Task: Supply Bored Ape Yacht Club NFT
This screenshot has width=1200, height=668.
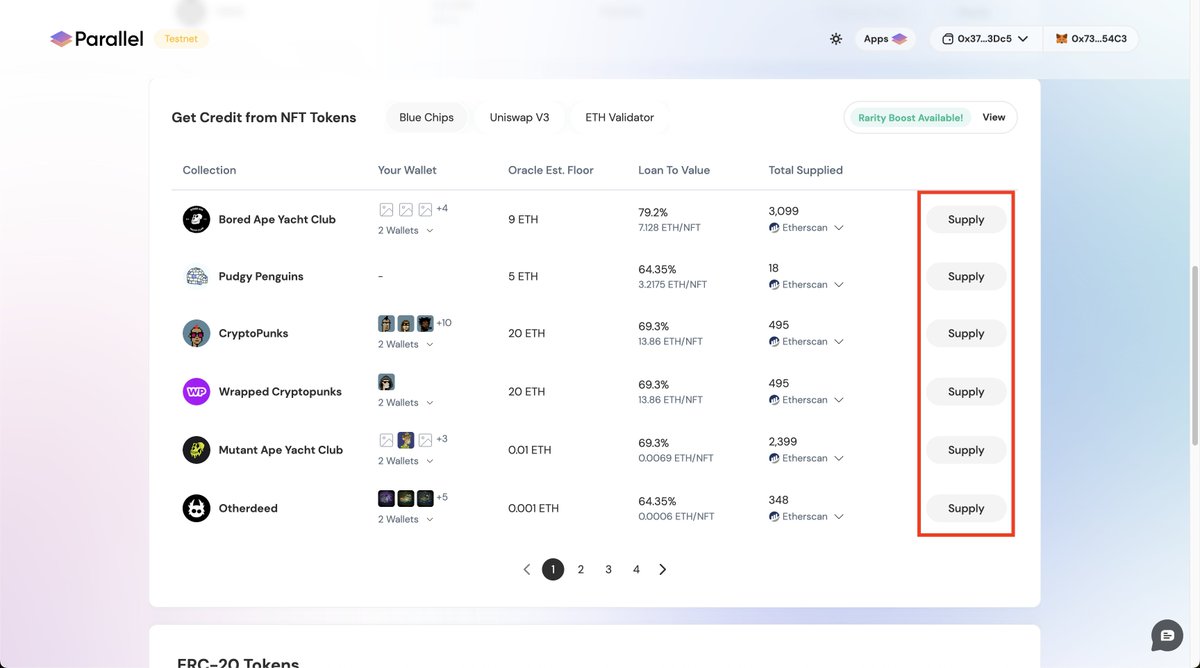Action: click(966, 219)
